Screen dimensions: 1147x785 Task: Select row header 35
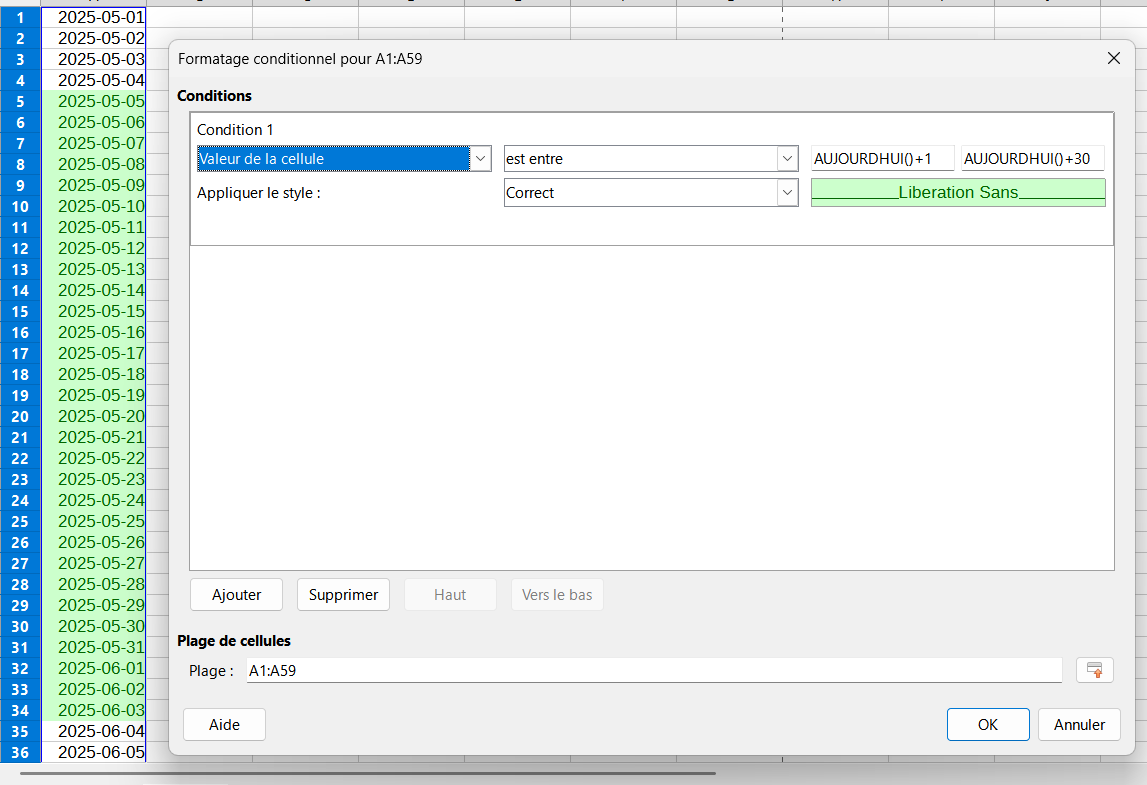20,732
